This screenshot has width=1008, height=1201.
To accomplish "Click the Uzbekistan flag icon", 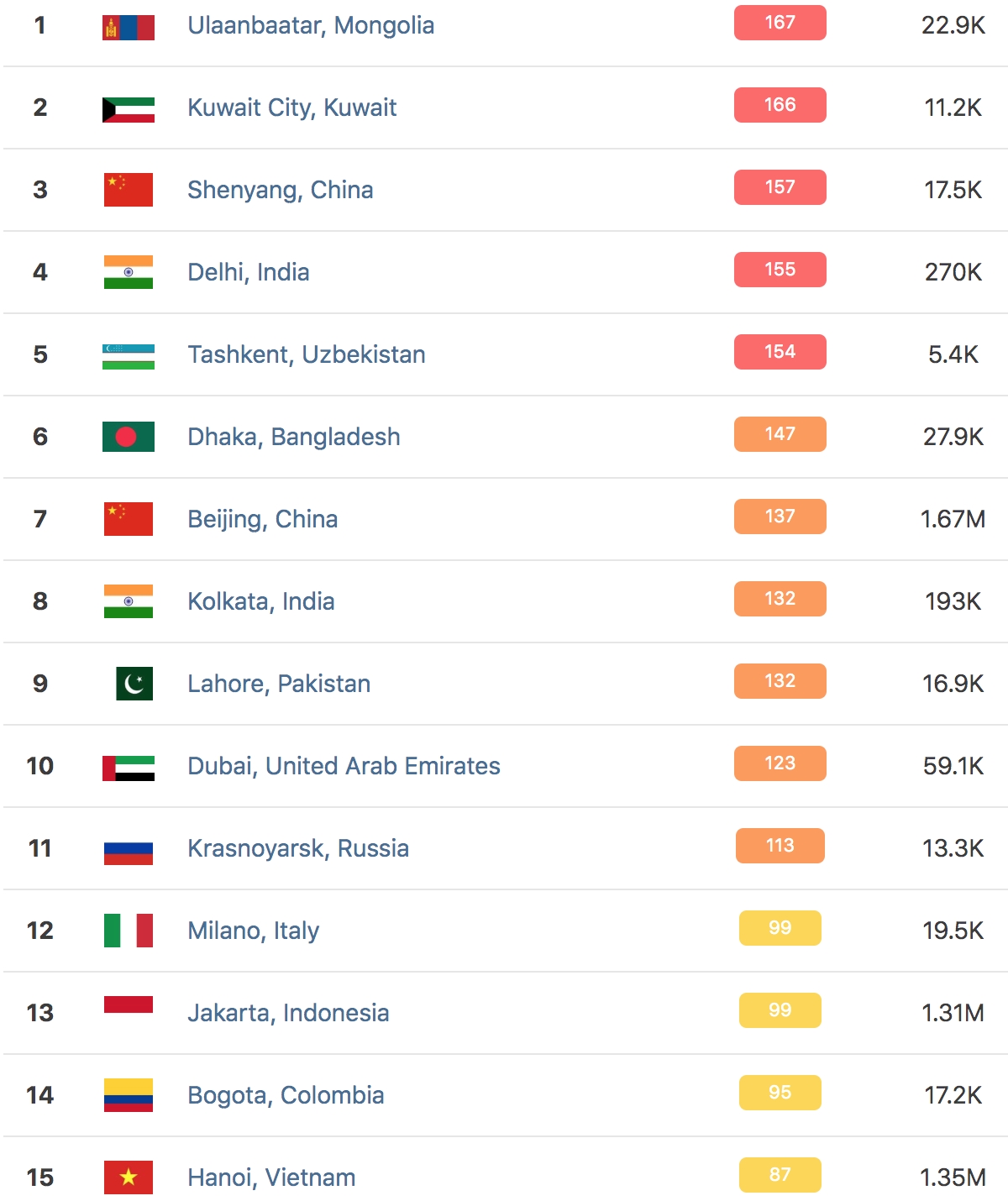I will click(129, 356).
